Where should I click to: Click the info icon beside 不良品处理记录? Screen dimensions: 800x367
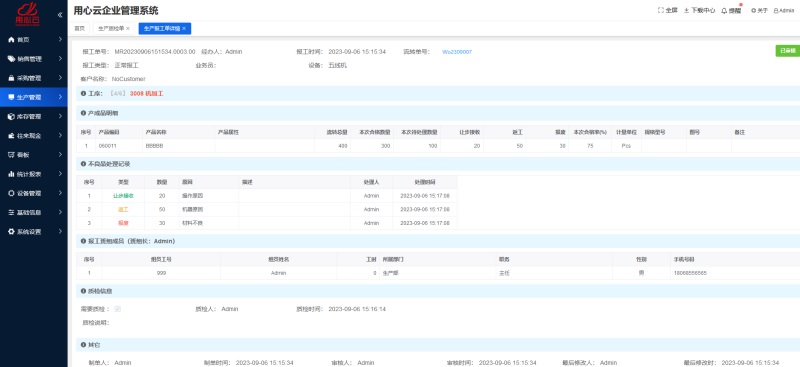coord(83,164)
